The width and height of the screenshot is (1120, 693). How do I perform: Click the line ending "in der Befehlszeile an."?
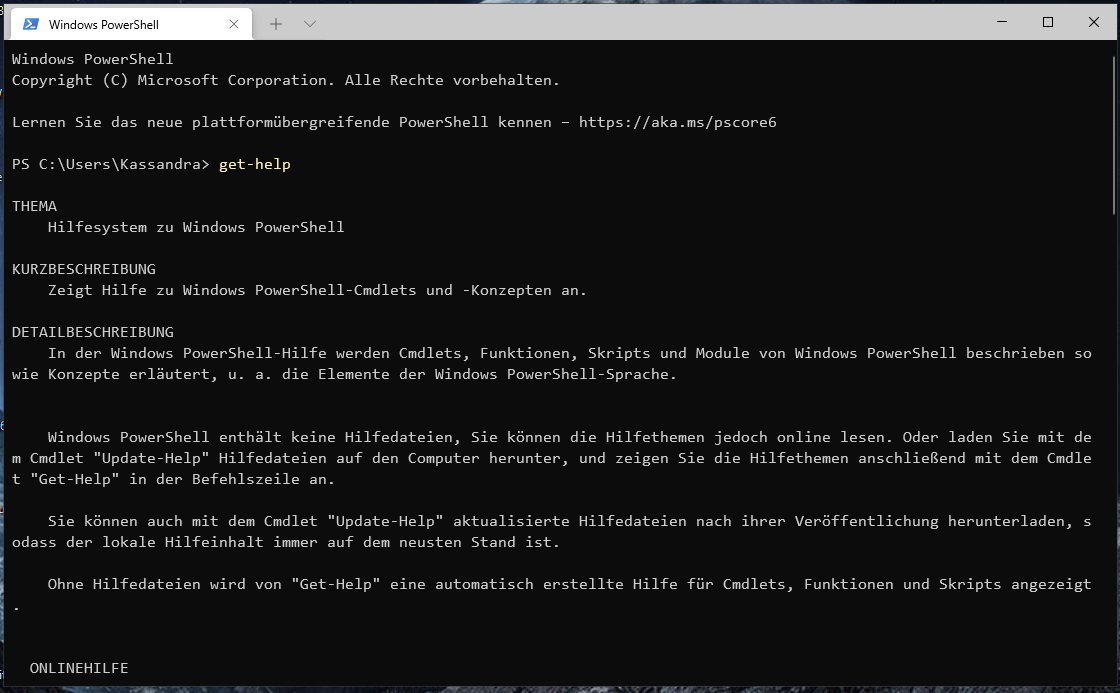[173, 479]
